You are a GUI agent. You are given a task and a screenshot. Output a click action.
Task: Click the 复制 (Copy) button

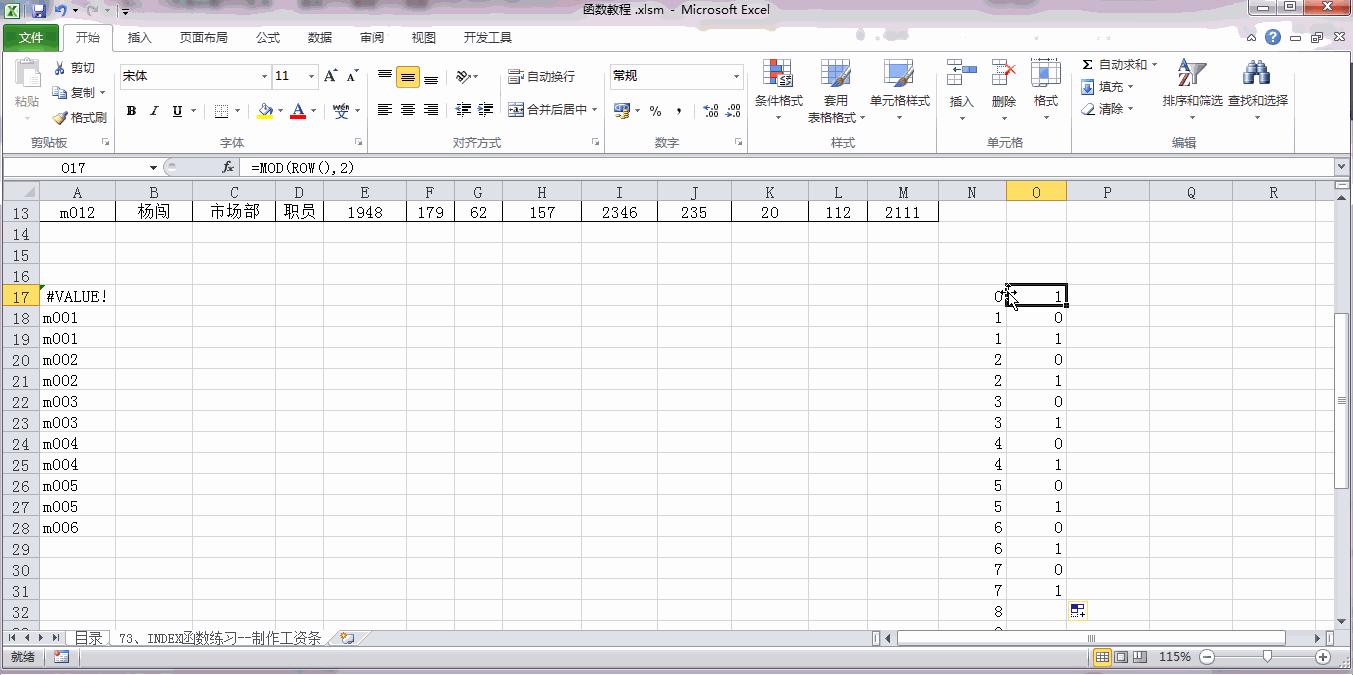pyautogui.click(x=78, y=92)
